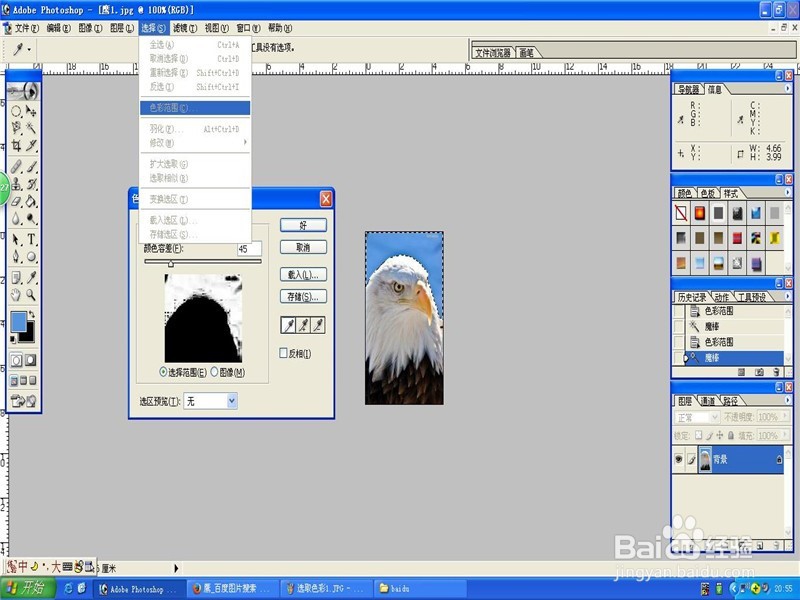The width and height of the screenshot is (800, 600).
Task: Hide the 背景 layer with eye icon
Action: 679,459
